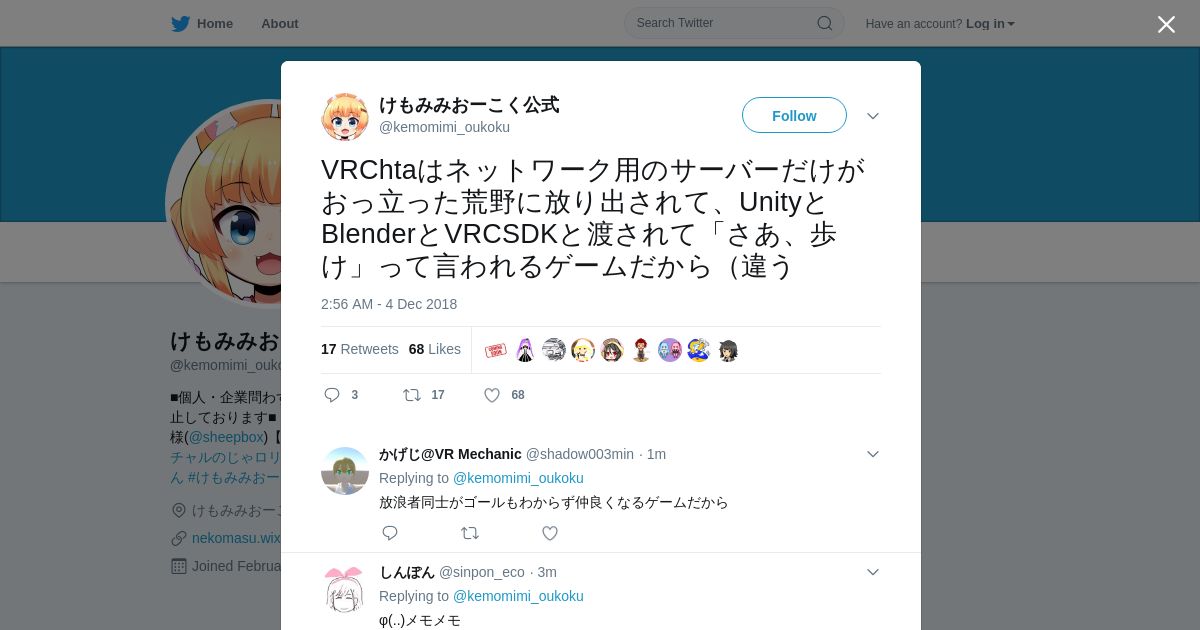1200x630 pixels.
Task: Reply to かげじ@VR Mechanic's comment
Action: pyautogui.click(x=390, y=533)
